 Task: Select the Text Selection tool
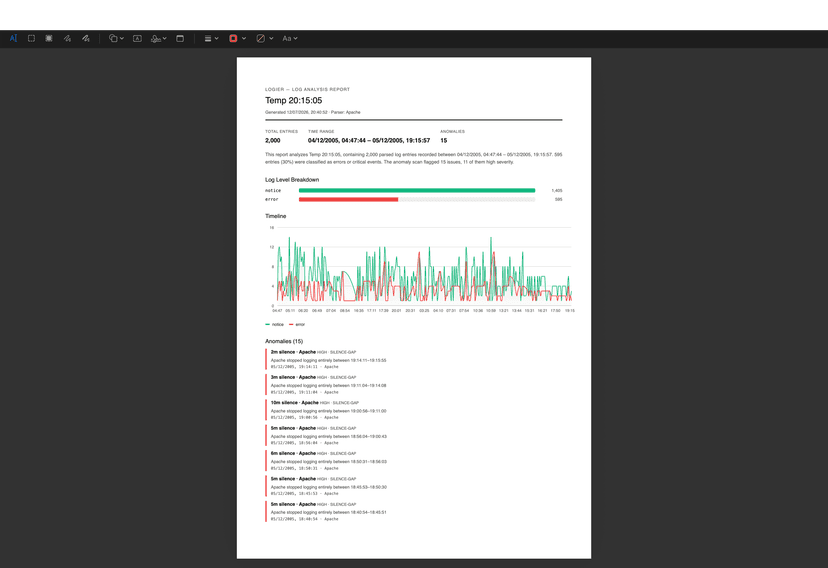tap(13, 38)
